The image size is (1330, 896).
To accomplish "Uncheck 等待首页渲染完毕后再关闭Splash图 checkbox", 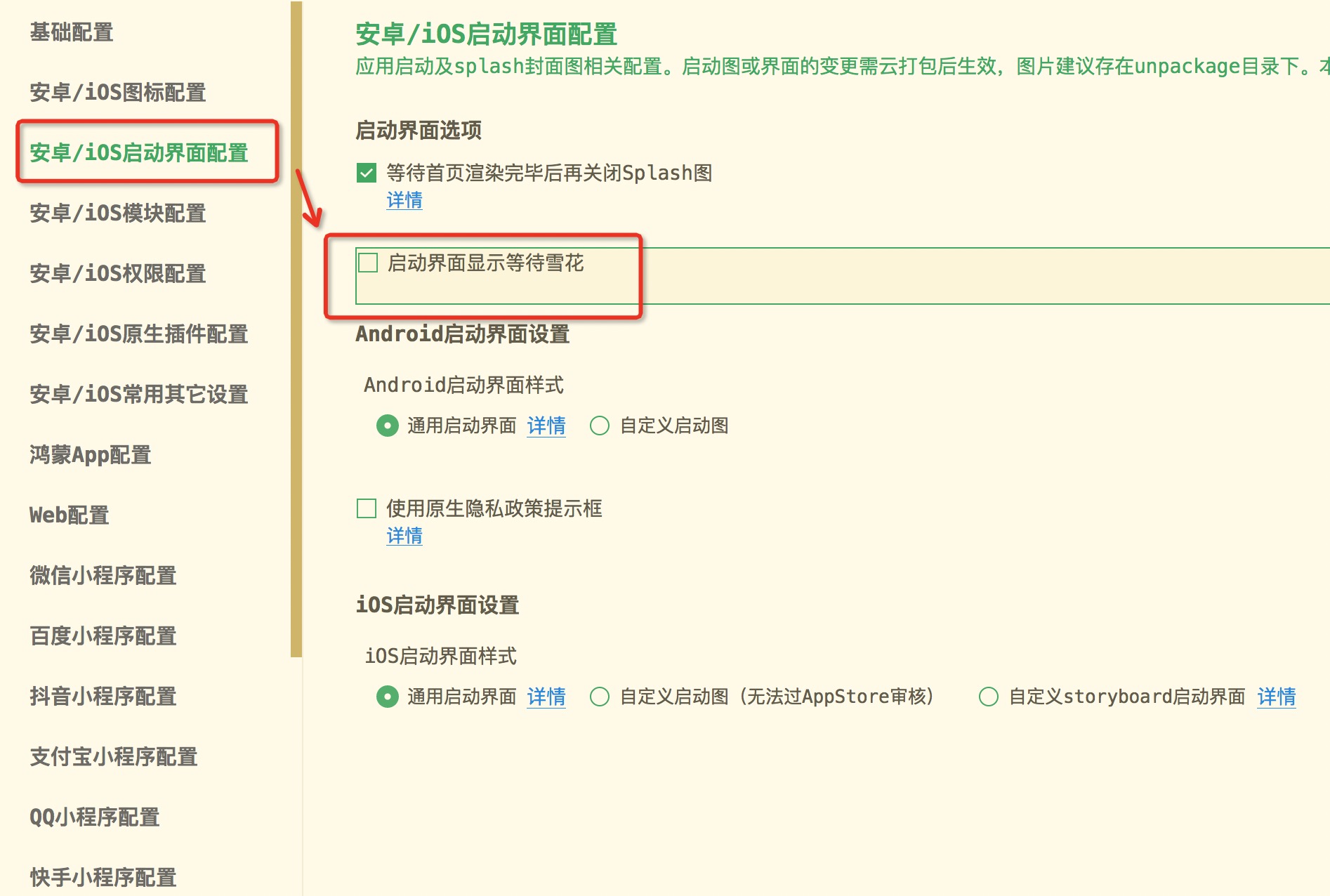I will point(367,173).
